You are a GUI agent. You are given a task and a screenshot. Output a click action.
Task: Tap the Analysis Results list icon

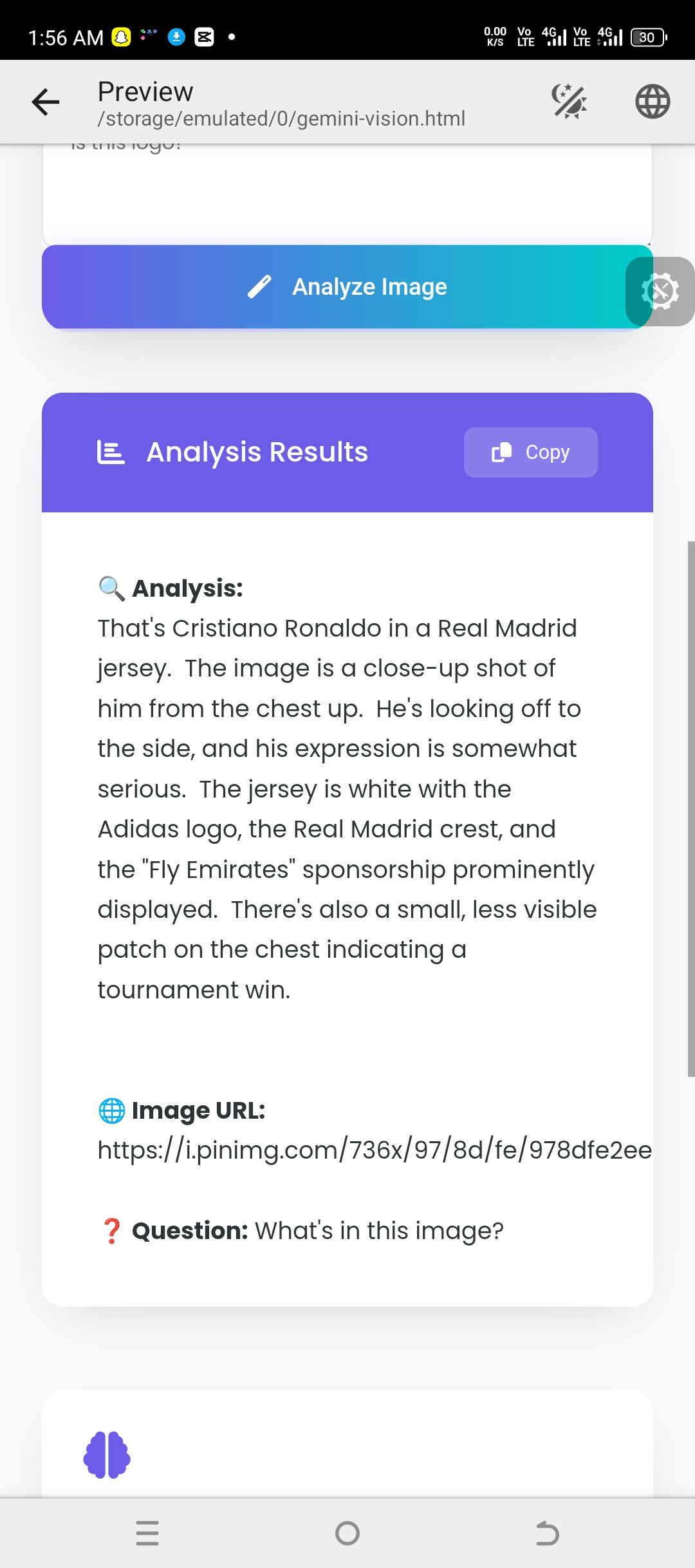pyautogui.click(x=111, y=453)
